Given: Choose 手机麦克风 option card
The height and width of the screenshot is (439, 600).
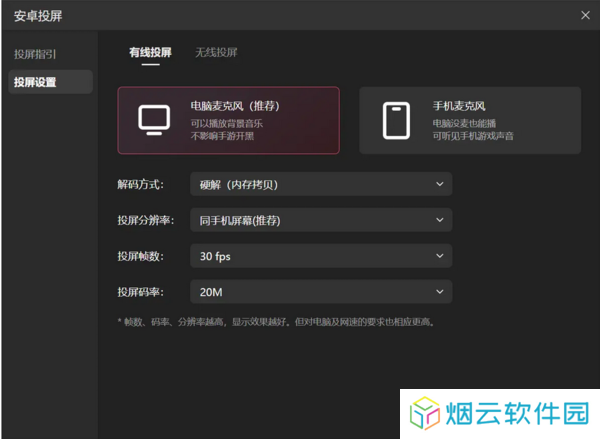Looking at the screenshot, I should (470, 121).
